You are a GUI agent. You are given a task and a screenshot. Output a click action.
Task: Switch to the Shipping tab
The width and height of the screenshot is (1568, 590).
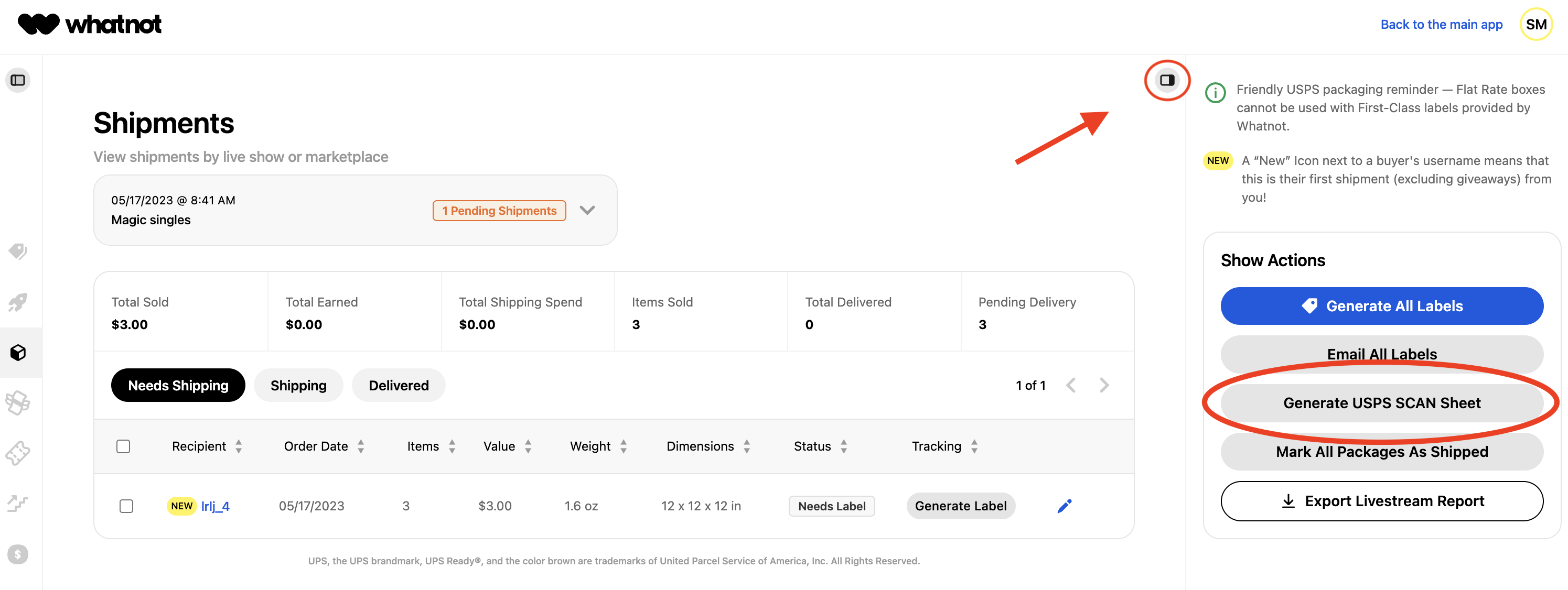pos(298,385)
